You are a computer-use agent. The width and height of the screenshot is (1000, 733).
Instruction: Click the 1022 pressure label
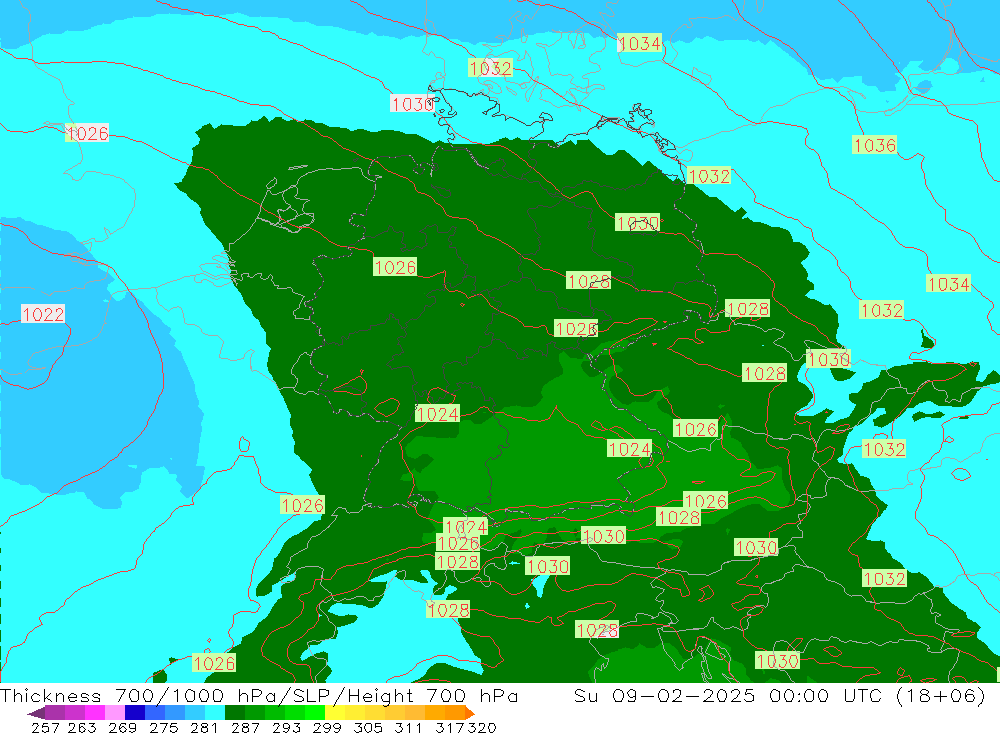(x=43, y=314)
